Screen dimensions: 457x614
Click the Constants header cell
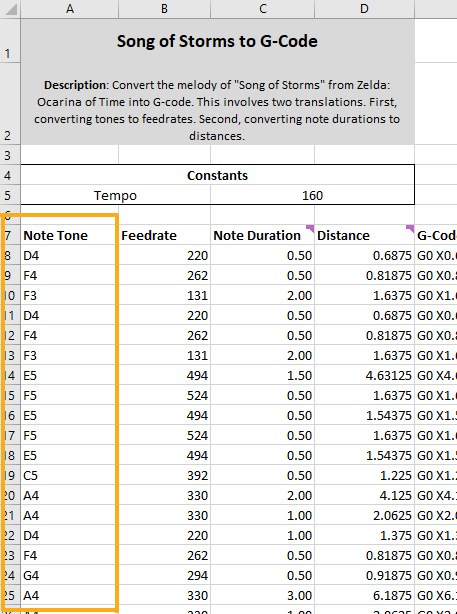point(217,175)
